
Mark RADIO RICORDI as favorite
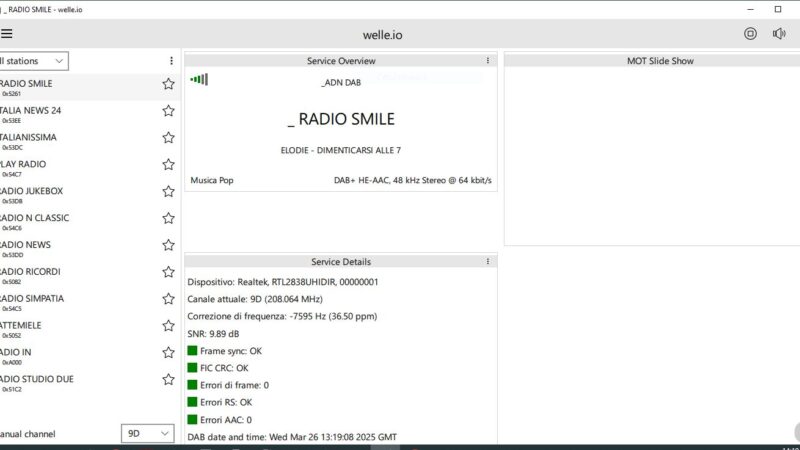(x=168, y=272)
